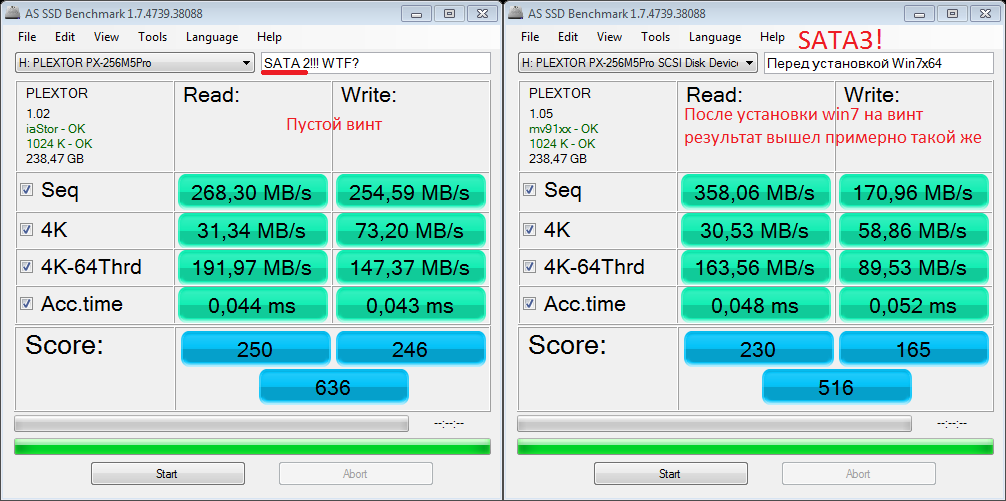Click Start button in right window
Image resolution: width=1006 pixels, height=501 pixels.
[x=670, y=473]
